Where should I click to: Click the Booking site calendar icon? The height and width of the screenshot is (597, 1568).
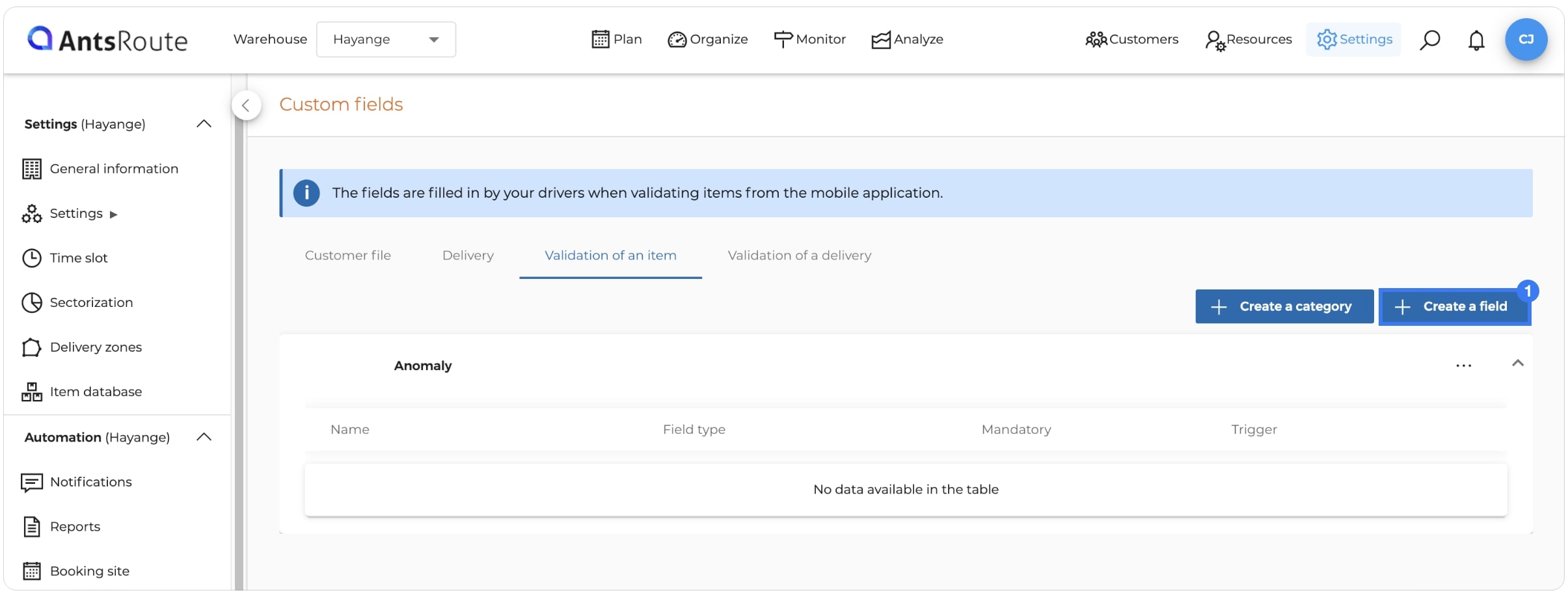(x=32, y=572)
